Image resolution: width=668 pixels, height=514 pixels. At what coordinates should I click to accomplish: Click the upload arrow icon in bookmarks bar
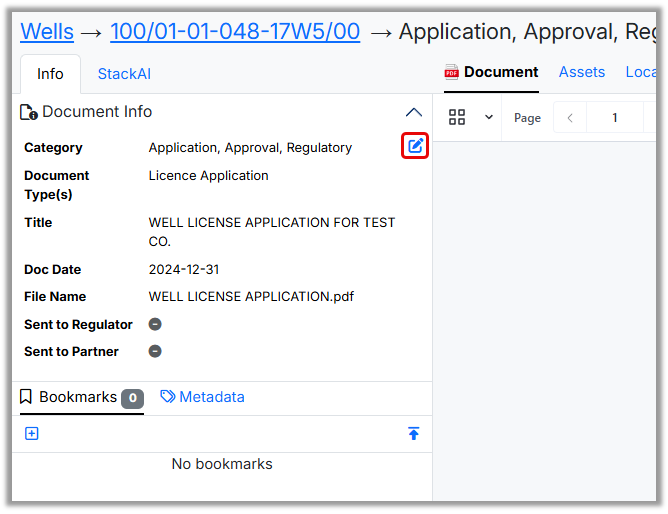click(413, 434)
